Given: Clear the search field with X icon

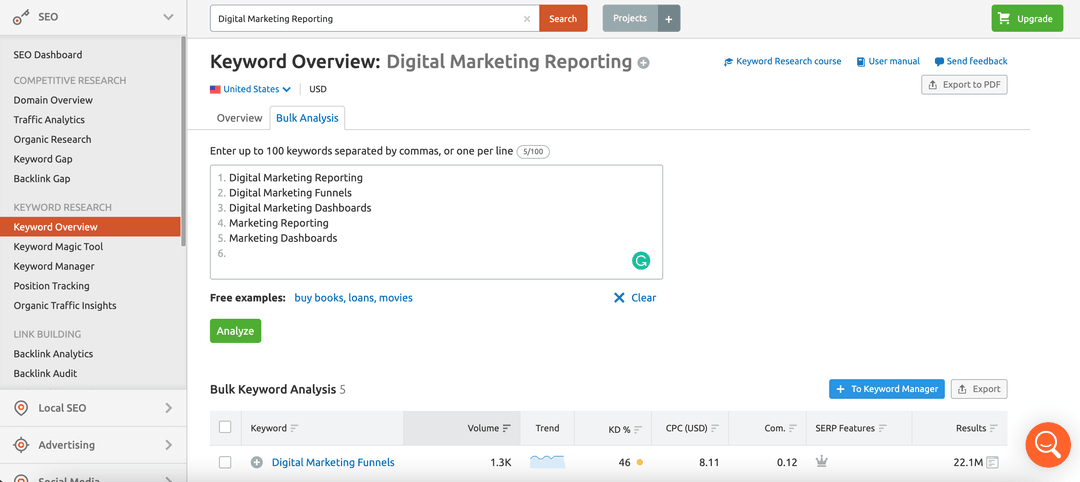Looking at the screenshot, I should [527, 19].
